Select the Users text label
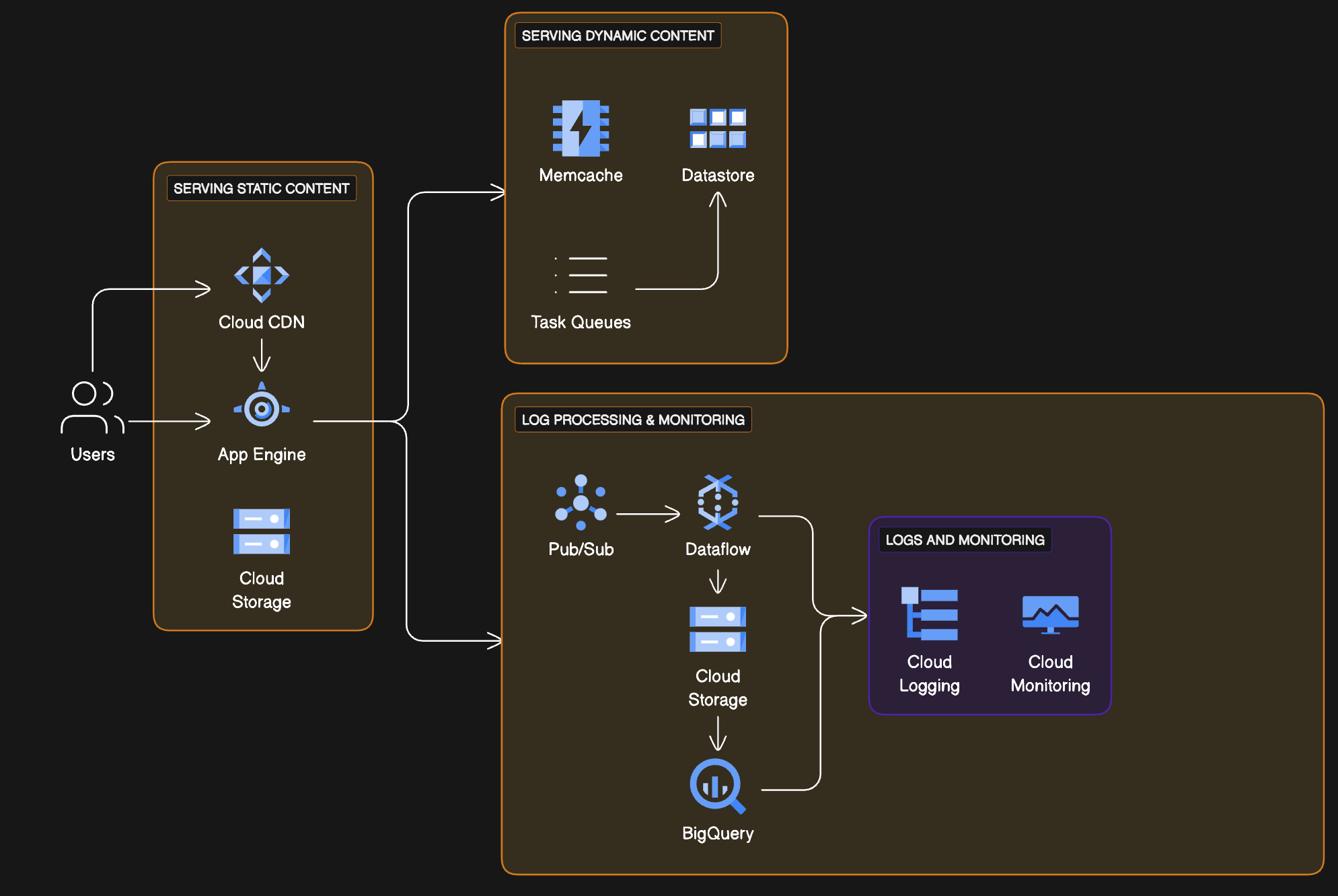The height and width of the screenshot is (896, 1338). (93, 455)
